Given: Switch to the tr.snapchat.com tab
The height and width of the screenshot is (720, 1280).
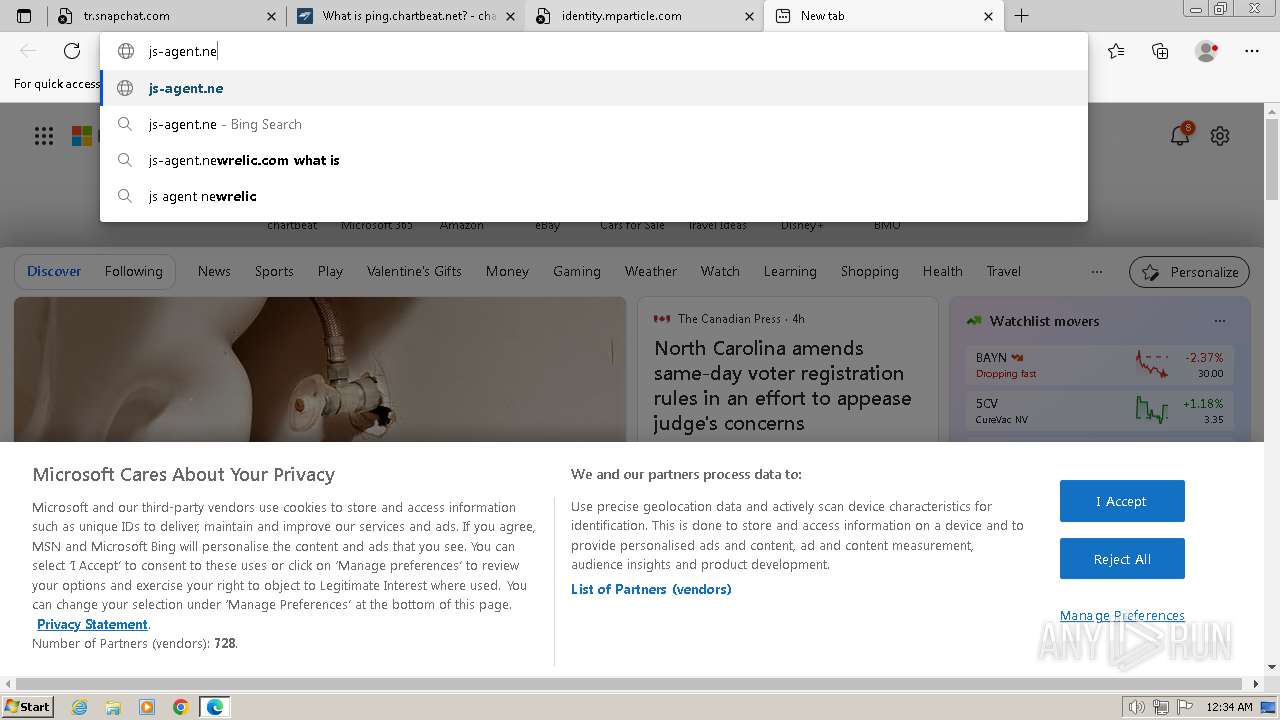Looking at the screenshot, I should (166, 16).
